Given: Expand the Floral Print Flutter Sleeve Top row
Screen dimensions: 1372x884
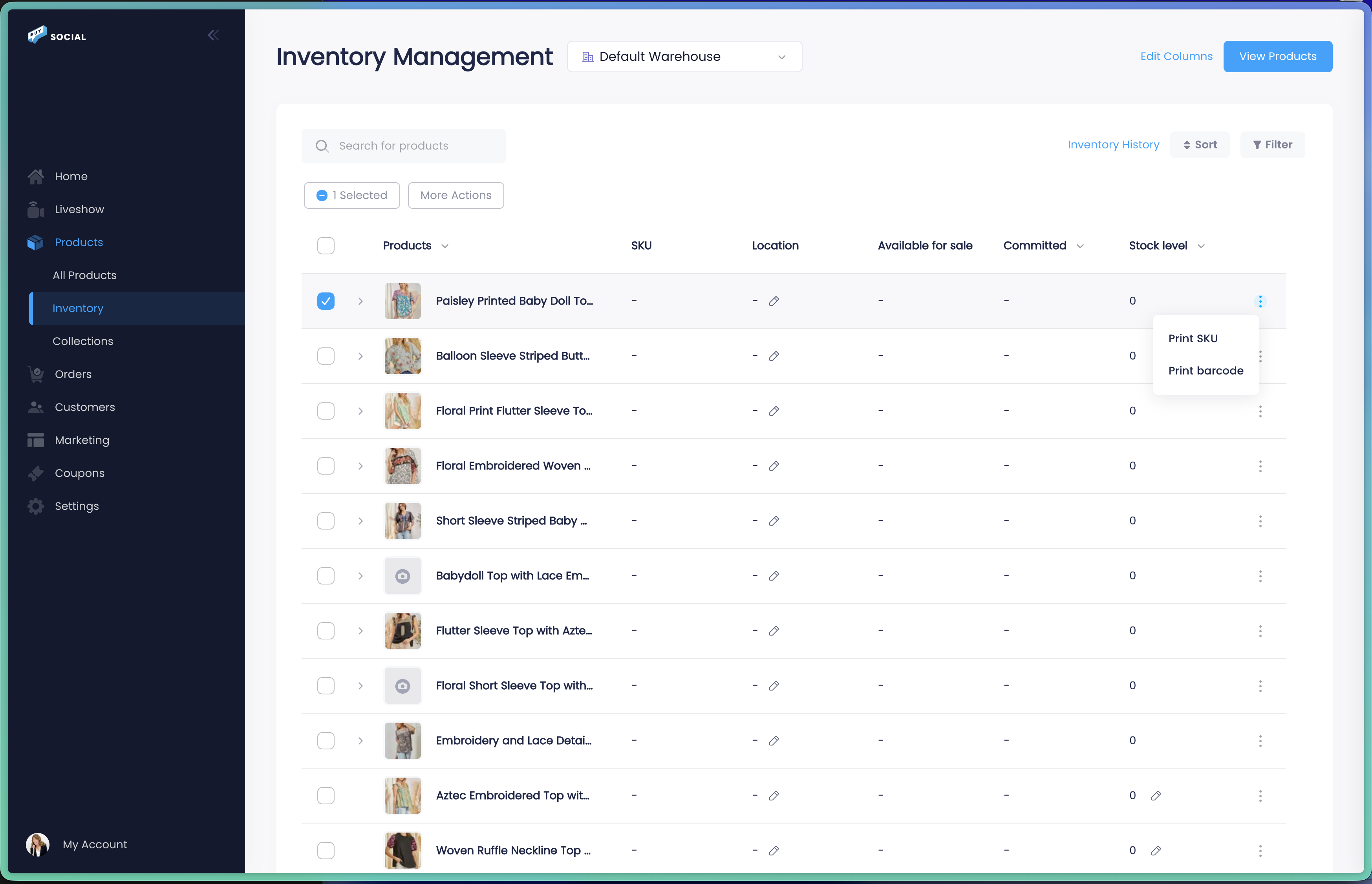Looking at the screenshot, I should (360, 411).
